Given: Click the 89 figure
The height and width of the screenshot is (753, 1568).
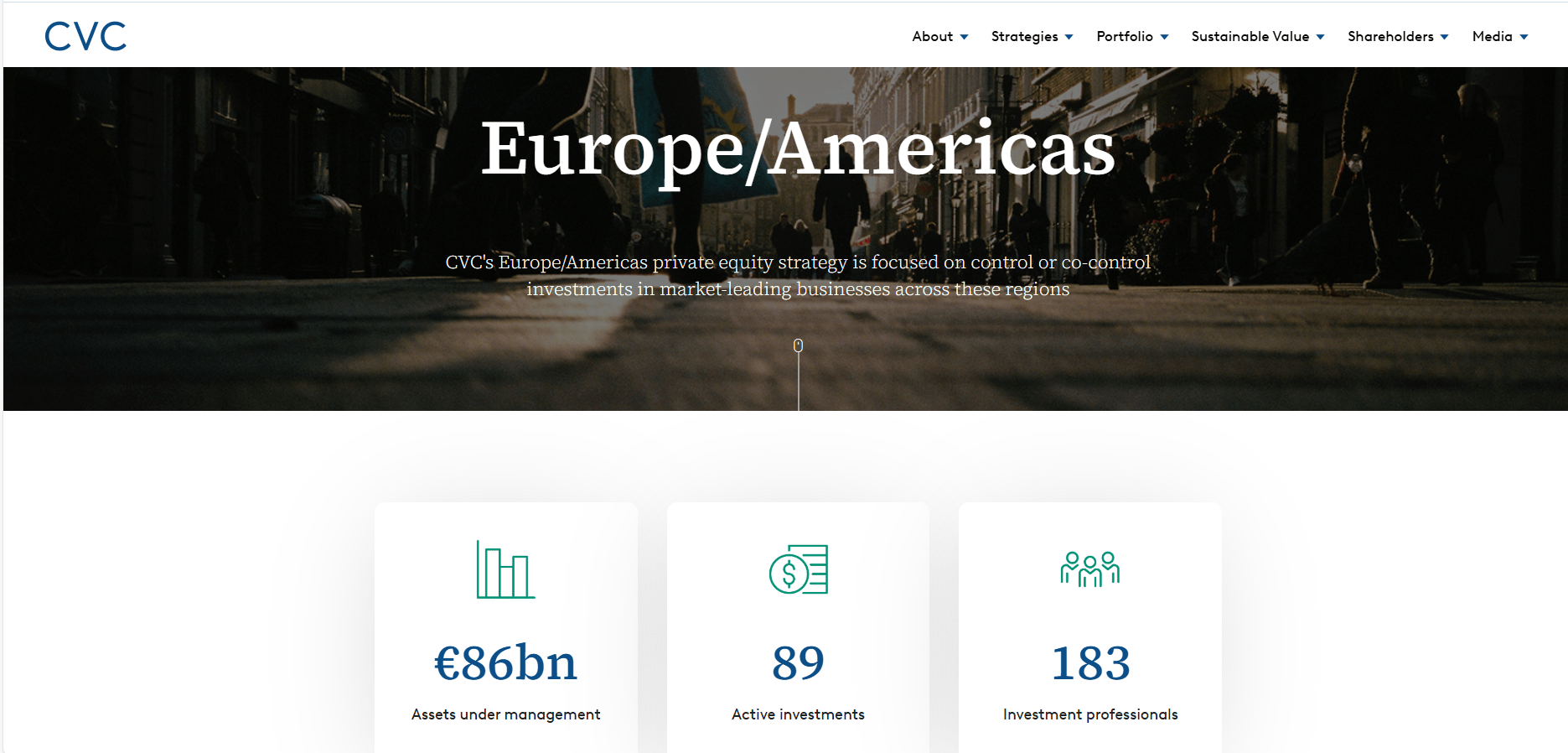Looking at the screenshot, I should (x=799, y=663).
